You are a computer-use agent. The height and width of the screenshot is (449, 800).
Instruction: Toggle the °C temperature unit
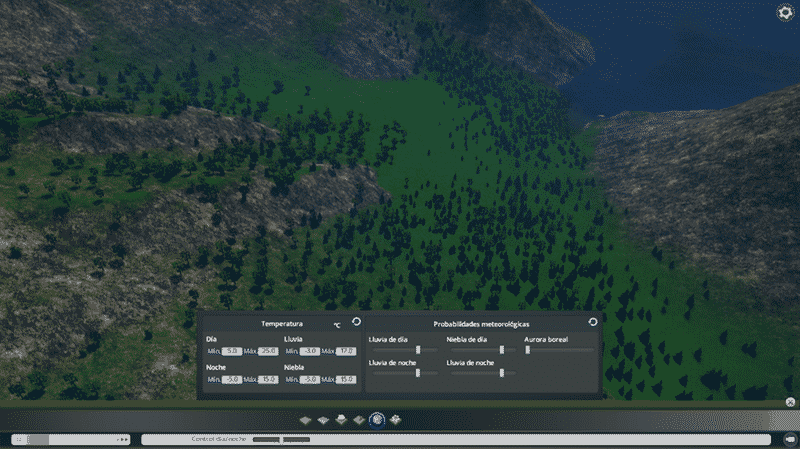pos(337,325)
